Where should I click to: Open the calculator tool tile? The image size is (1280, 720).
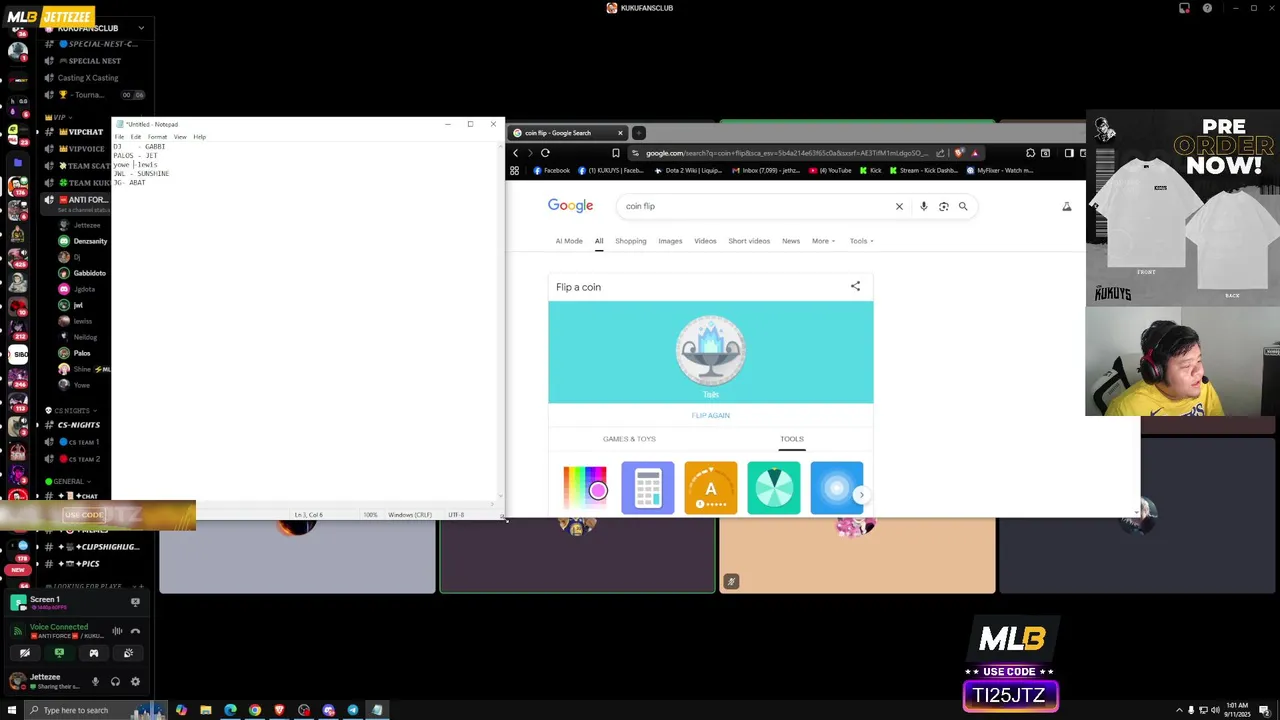coord(648,488)
